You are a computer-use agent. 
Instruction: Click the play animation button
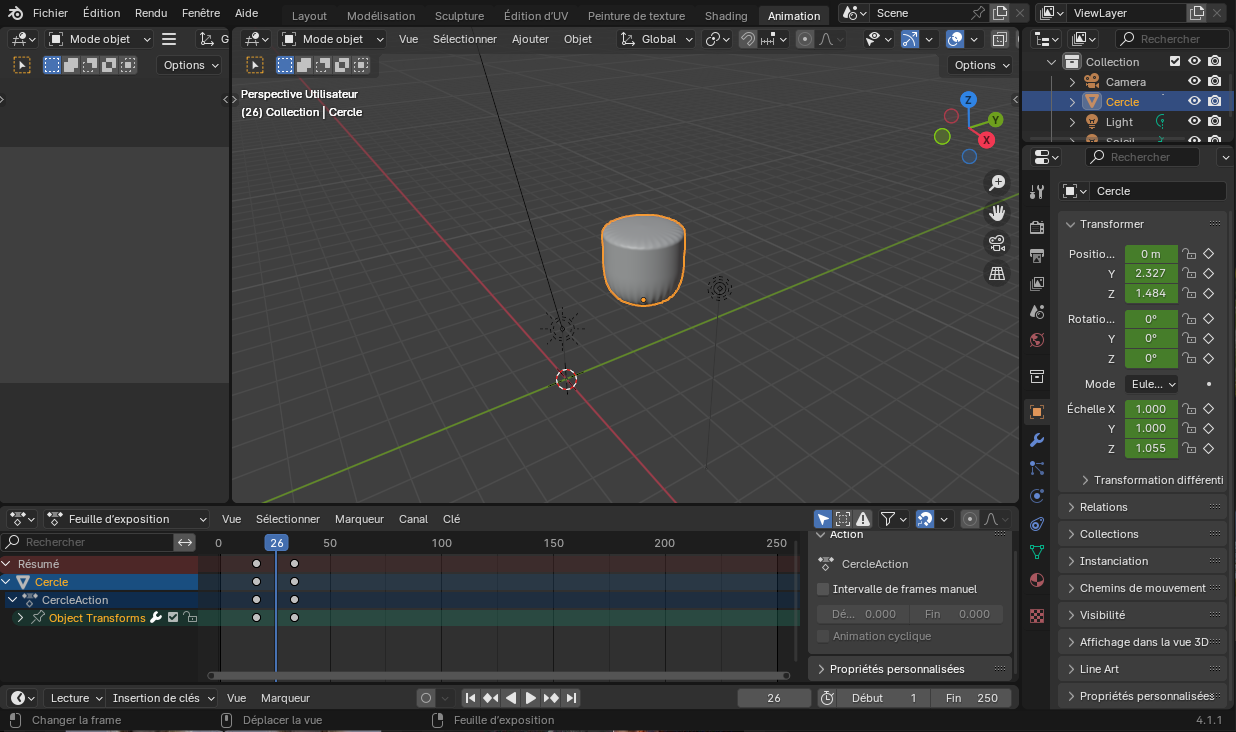[x=531, y=698]
